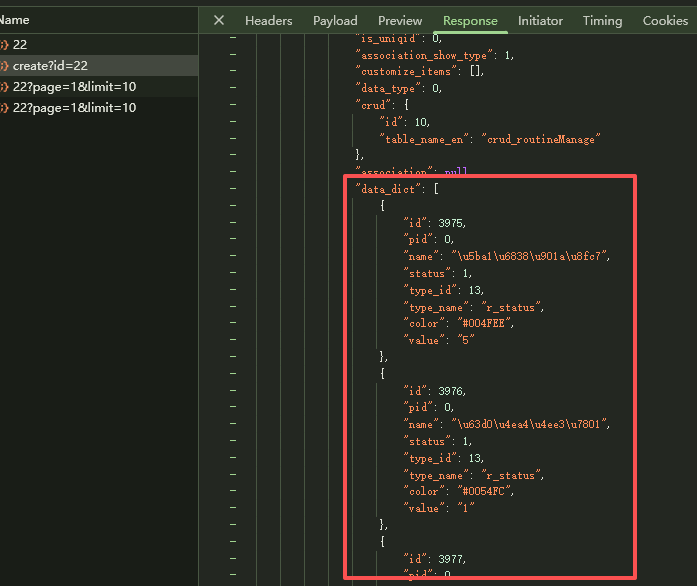Close the request details panel

tap(219, 21)
